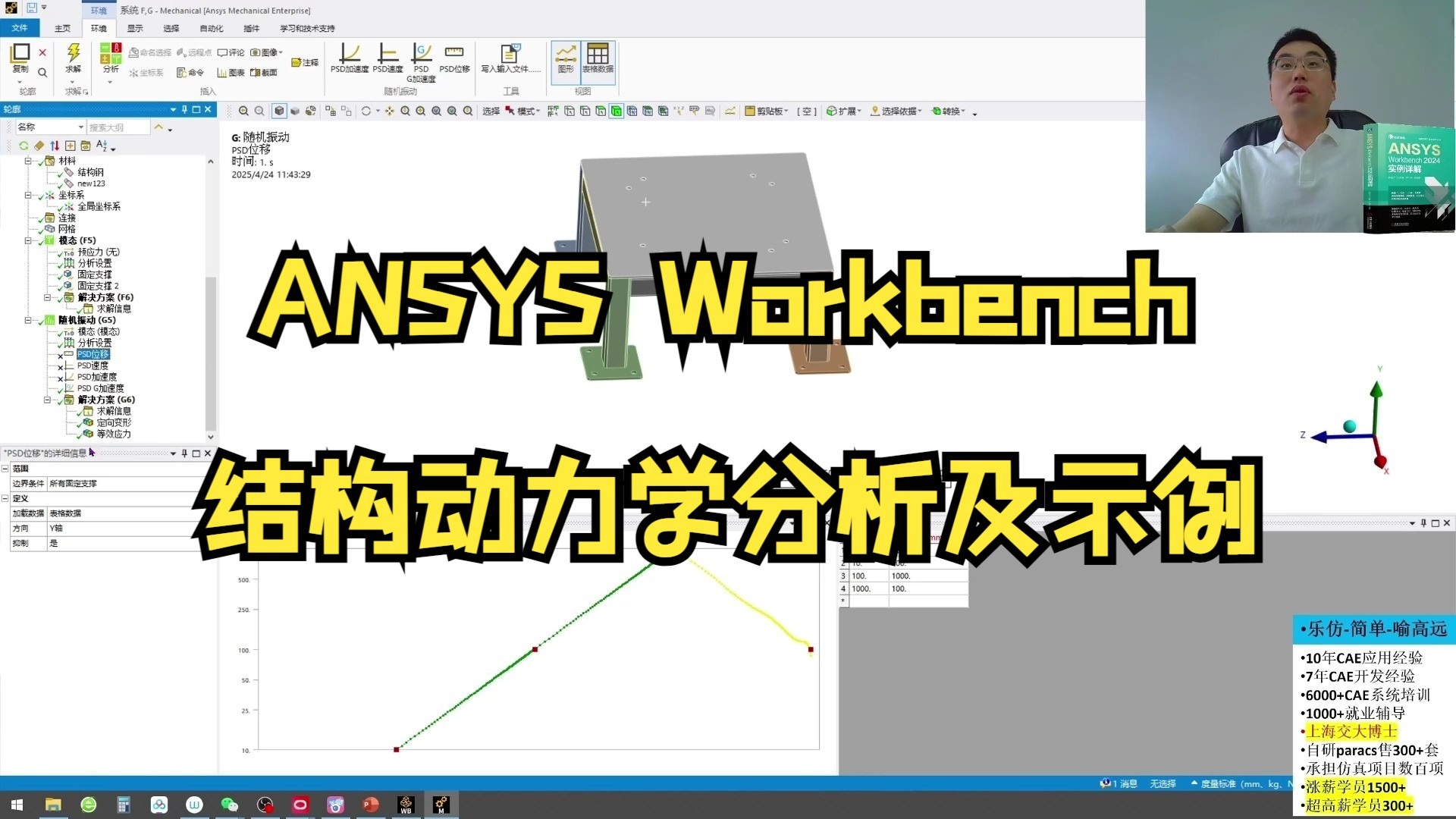Switch to the 主页 ribbon tab
This screenshot has height=819, width=1456.
[x=62, y=28]
